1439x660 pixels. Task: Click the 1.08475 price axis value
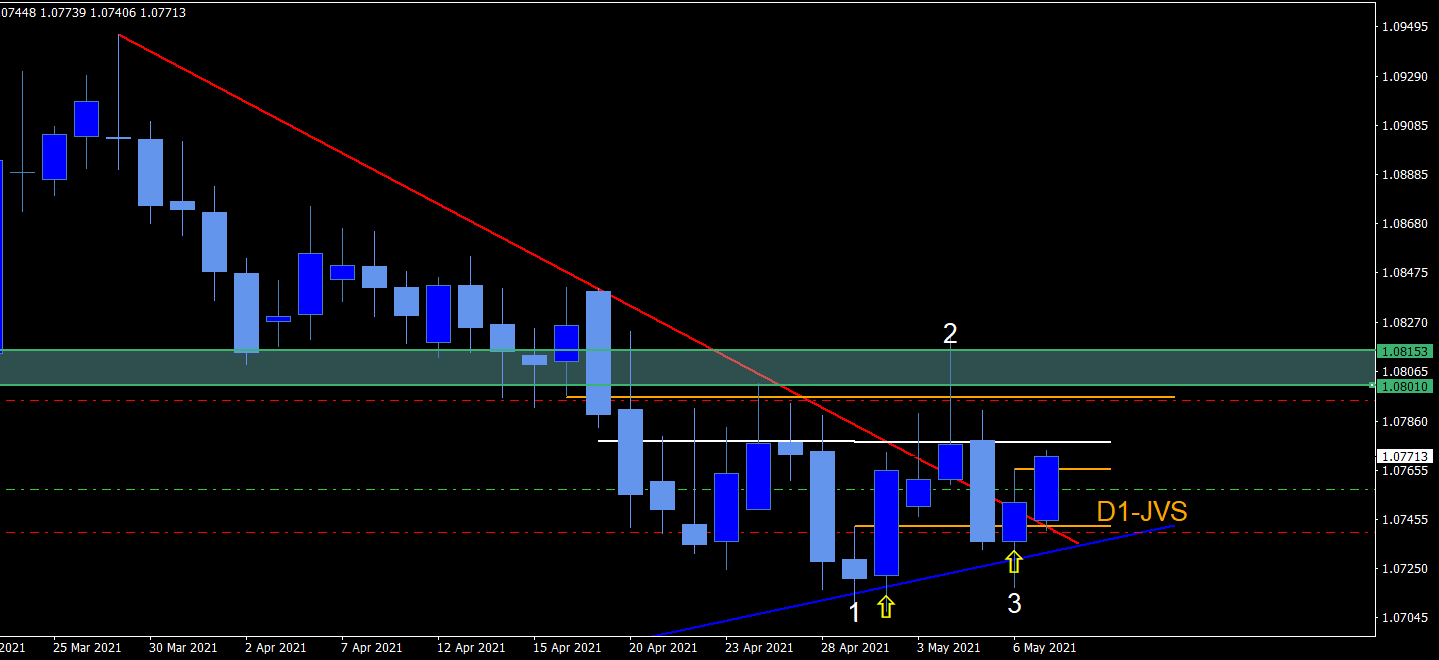[1405, 272]
